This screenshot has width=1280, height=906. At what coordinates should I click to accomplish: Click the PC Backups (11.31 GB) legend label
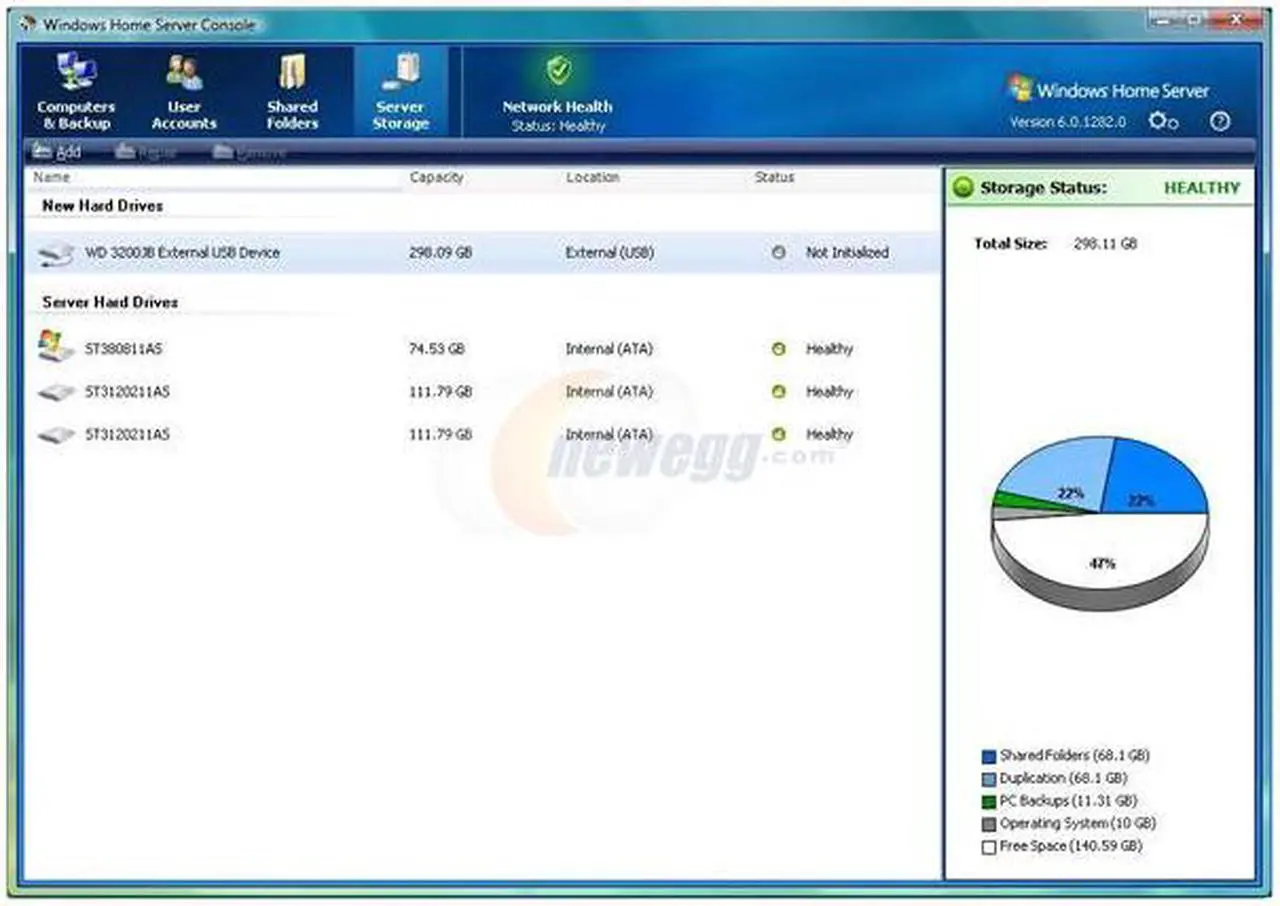tap(1068, 801)
